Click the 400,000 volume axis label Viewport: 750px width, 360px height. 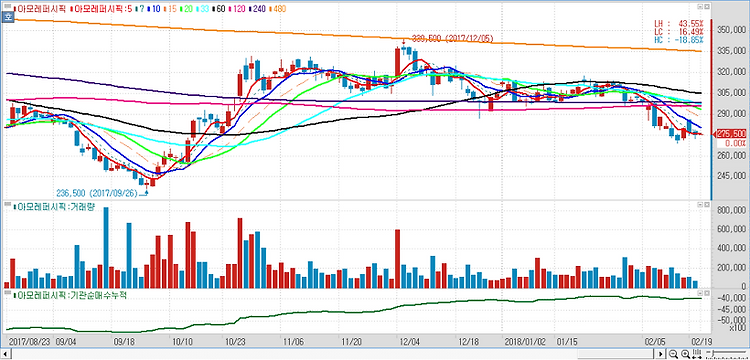(731, 249)
